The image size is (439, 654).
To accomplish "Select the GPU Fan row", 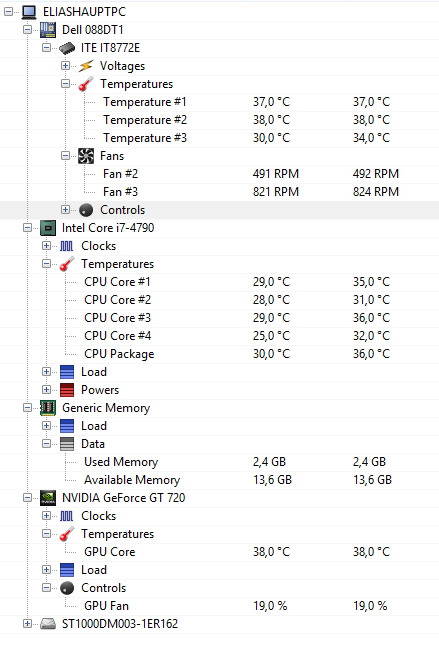I will [219, 606].
